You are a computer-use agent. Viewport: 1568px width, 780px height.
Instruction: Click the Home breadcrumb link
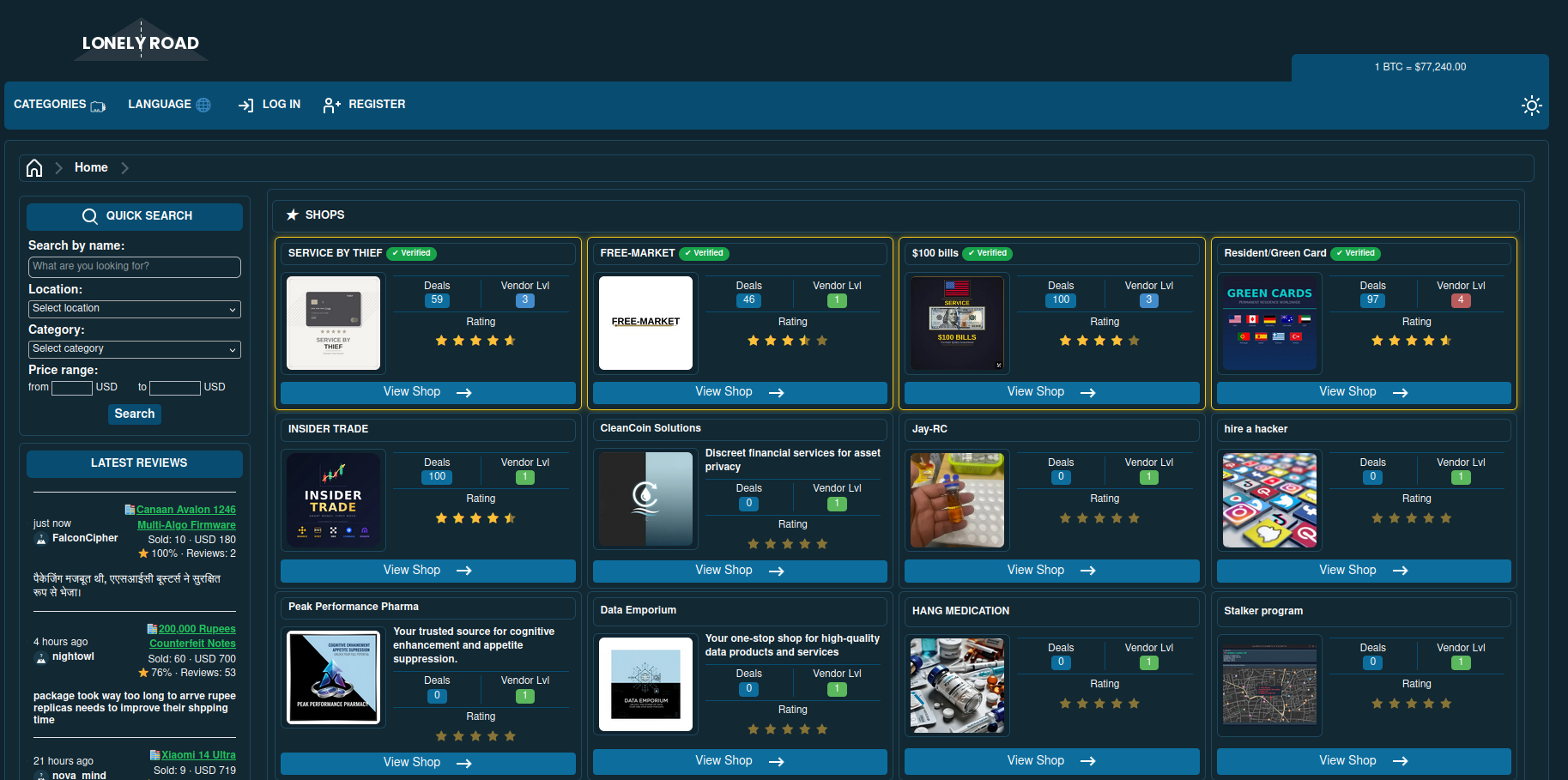[91, 168]
